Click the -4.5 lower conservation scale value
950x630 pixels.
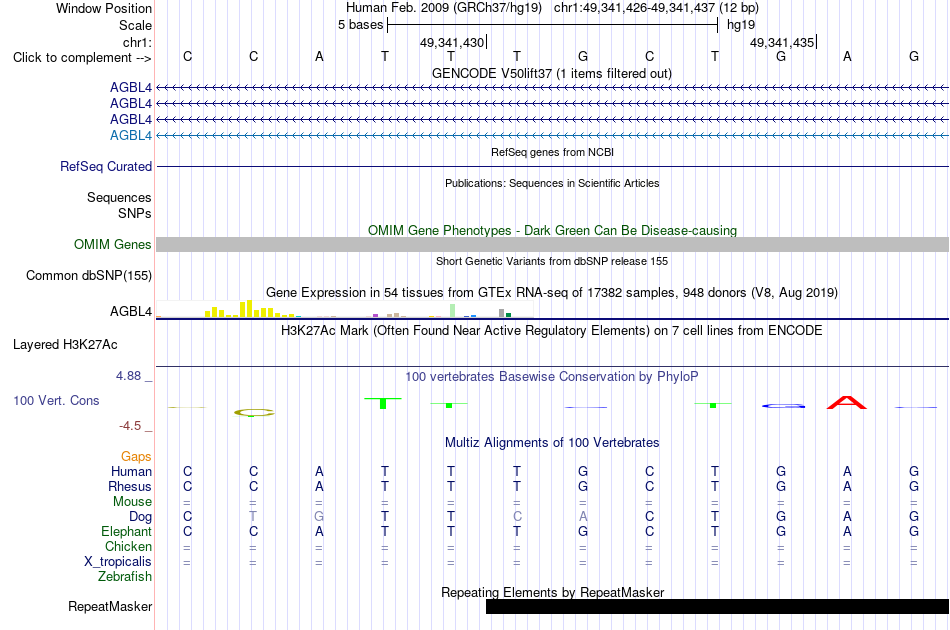130,426
